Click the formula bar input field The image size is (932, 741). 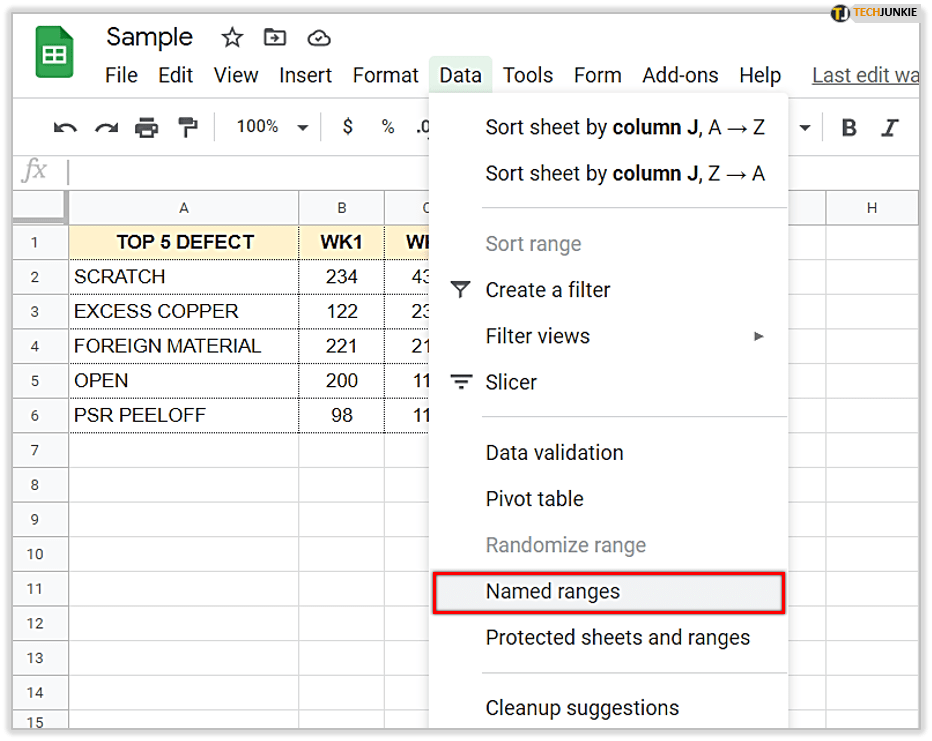coord(250,171)
